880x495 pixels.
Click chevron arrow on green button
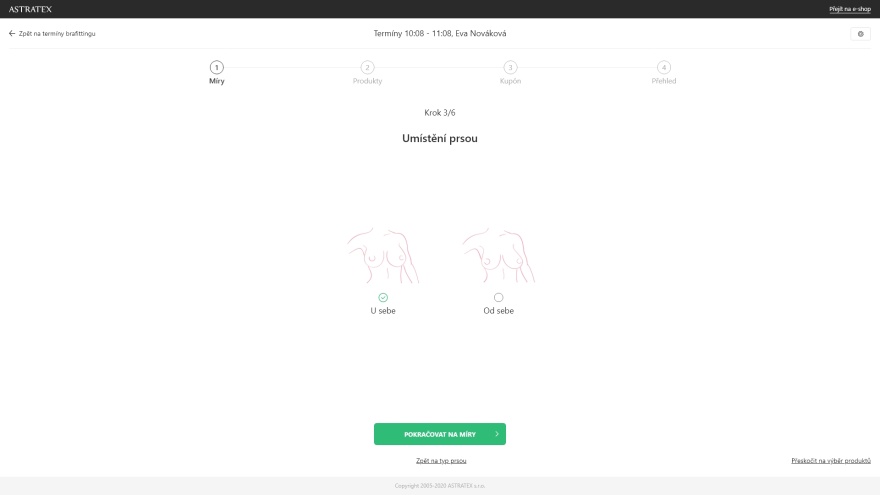497,434
